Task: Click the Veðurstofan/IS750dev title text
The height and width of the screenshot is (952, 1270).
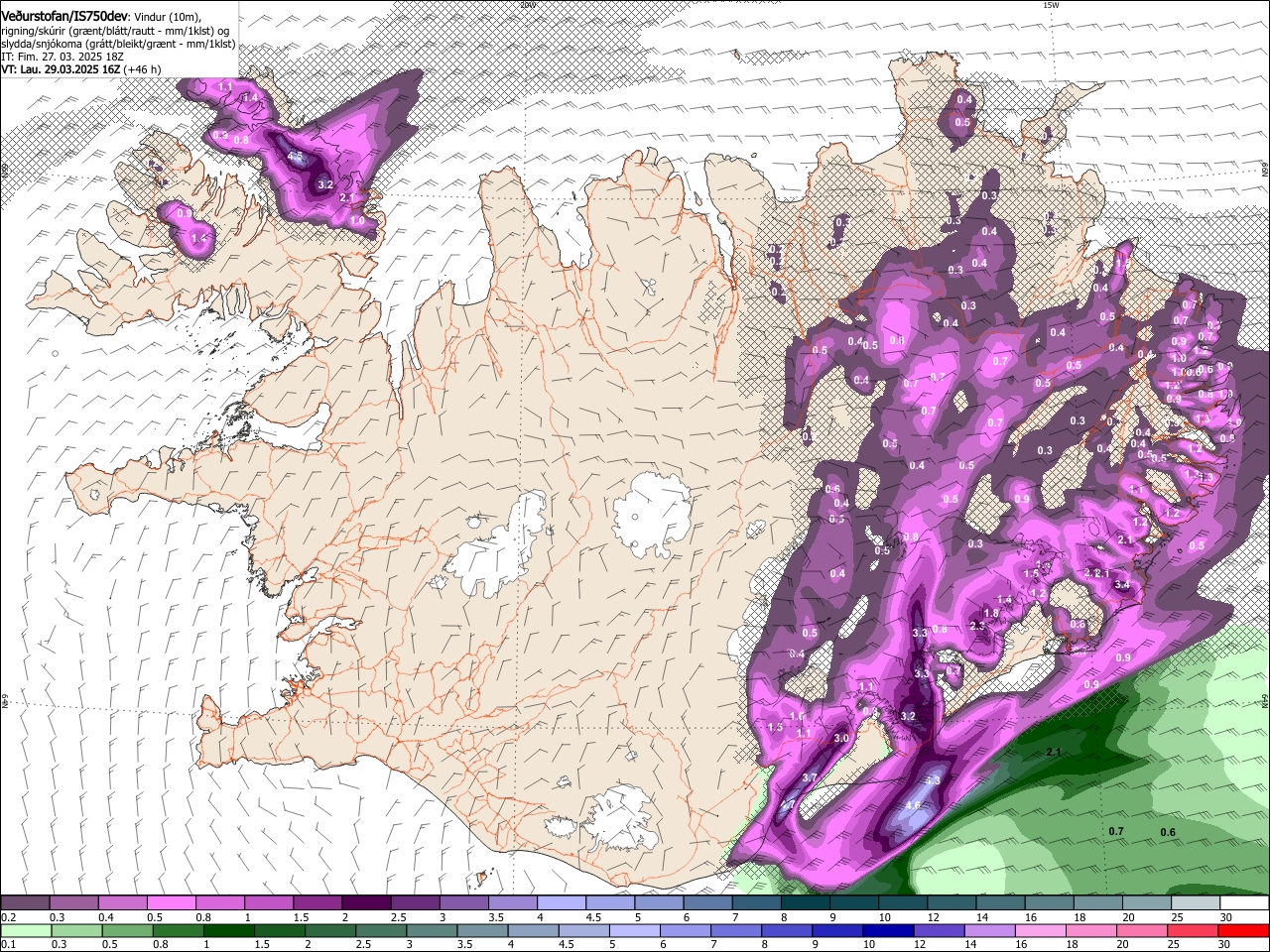Action: 64,16
